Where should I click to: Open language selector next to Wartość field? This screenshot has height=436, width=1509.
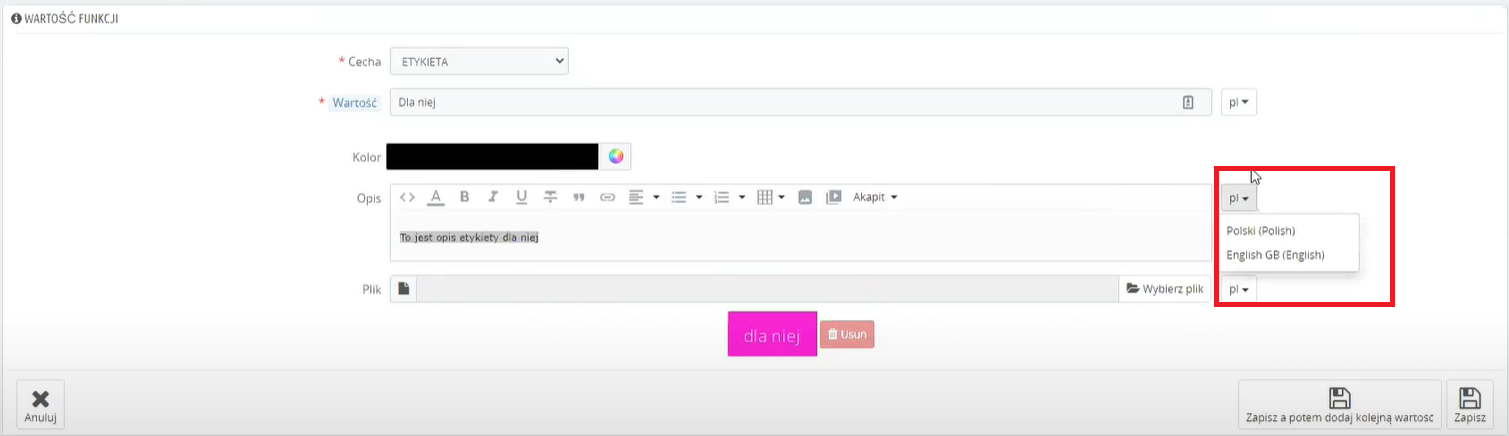click(1239, 102)
